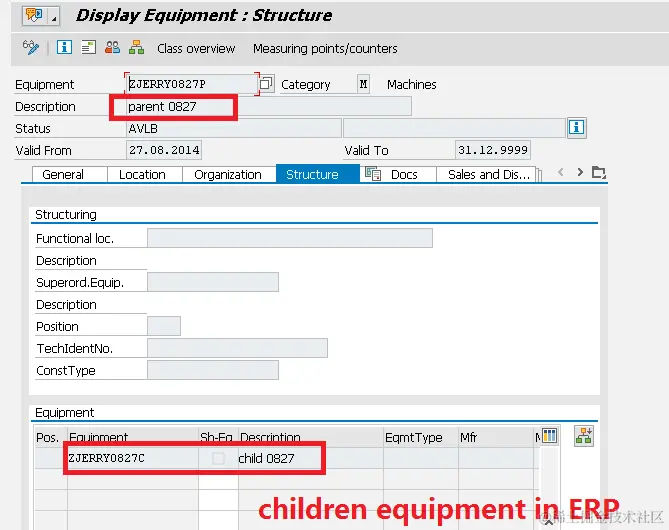Switch to the Location tab
Viewport: 669px width, 530px height.
(x=143, y=175)
